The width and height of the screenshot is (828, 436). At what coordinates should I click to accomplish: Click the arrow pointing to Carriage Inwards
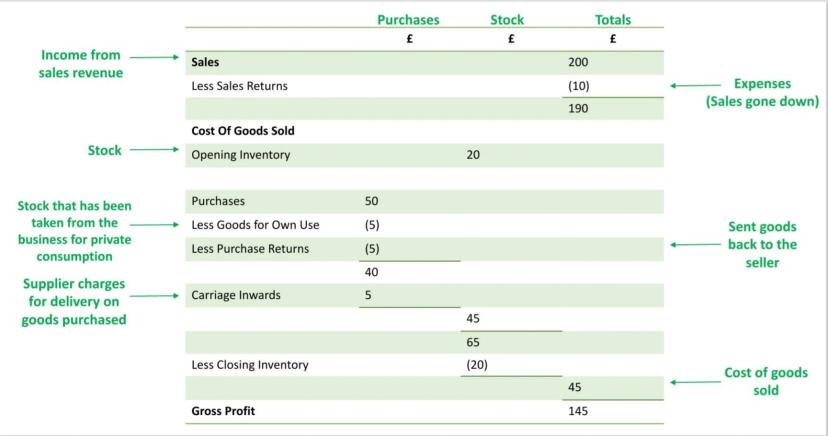(x=155, y=296)
